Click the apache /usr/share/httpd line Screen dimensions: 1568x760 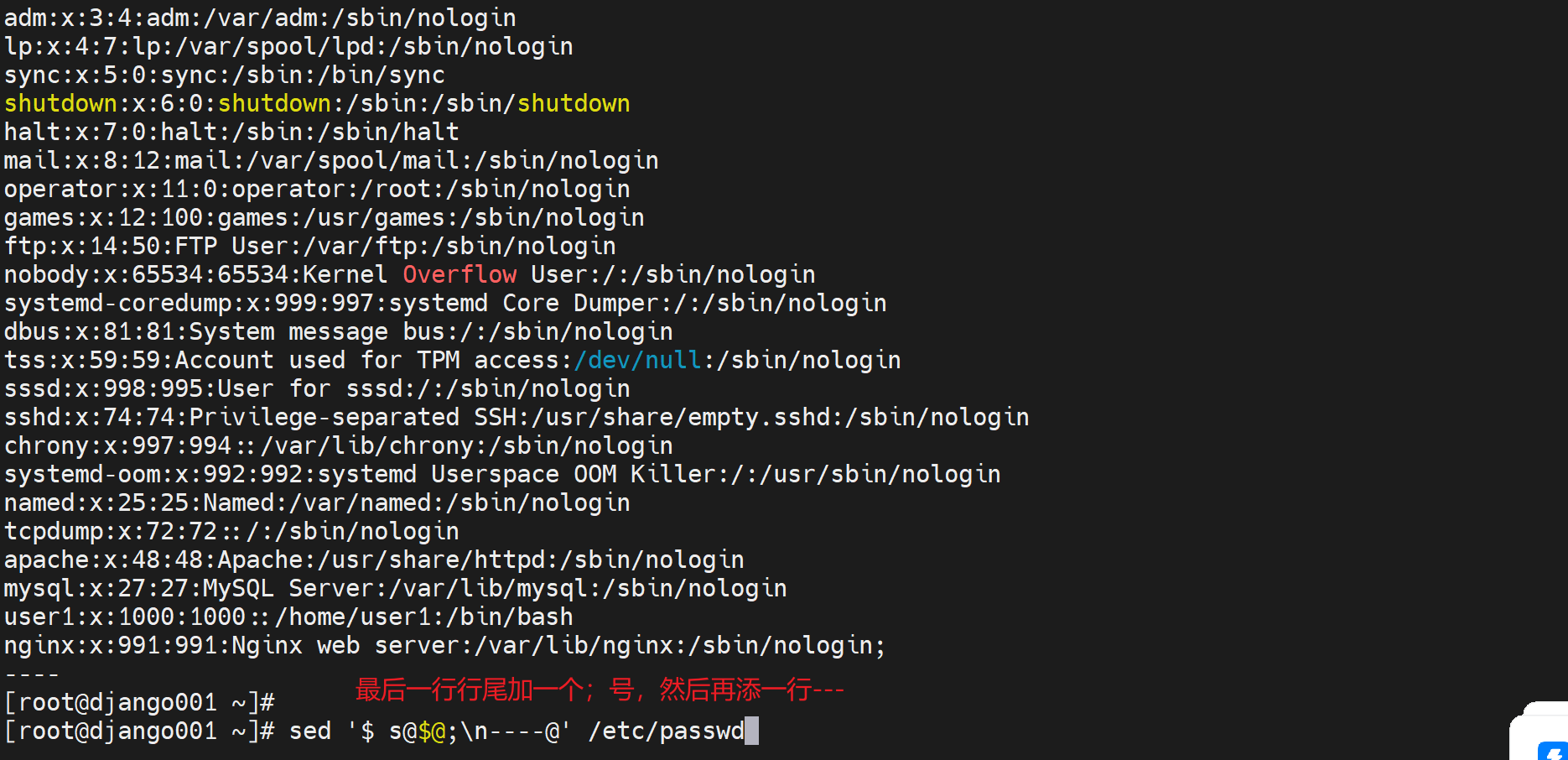click(374, 560)
